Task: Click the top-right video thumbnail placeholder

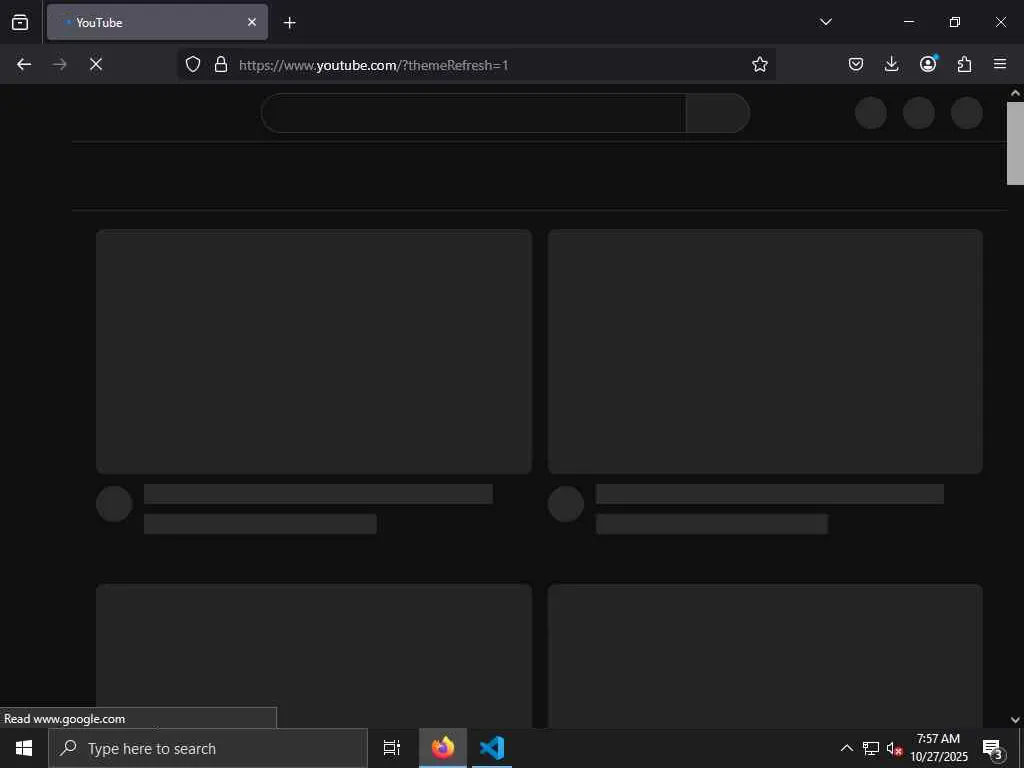Action: point(765,351)
